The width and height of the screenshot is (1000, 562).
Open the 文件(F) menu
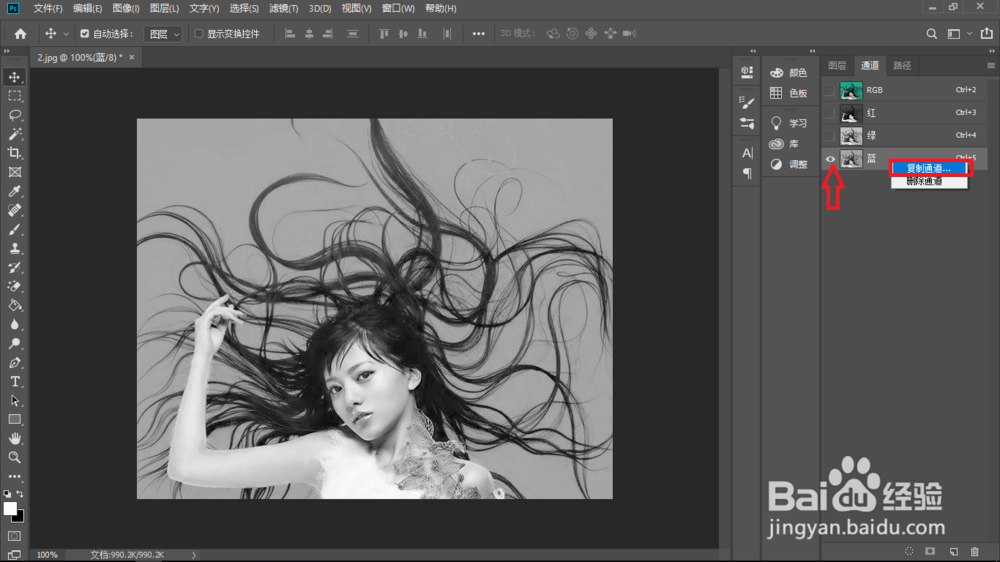(48, 8)
